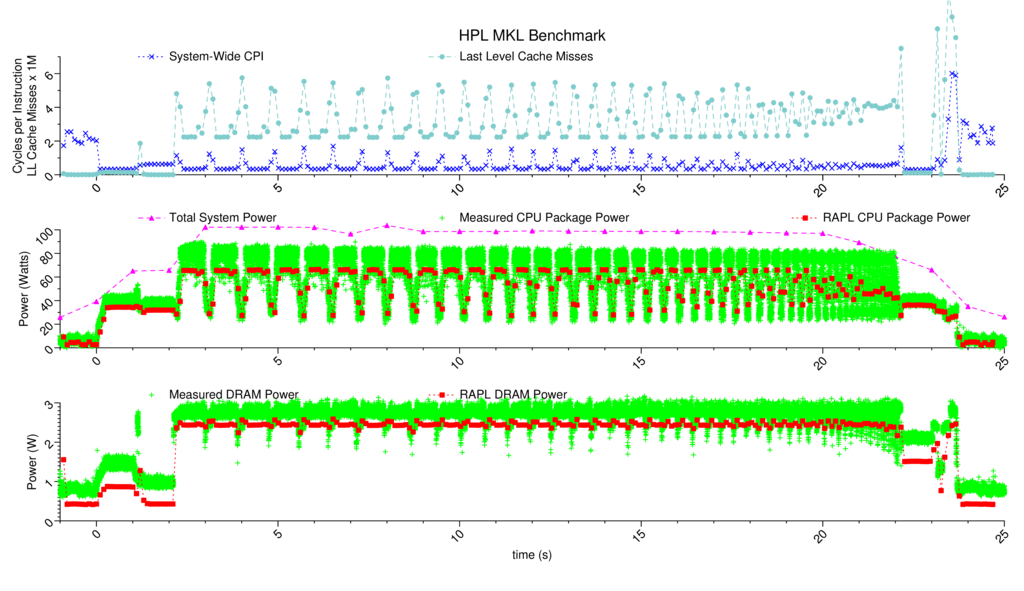Click red square marker beside RAPL CPU Package Power
The width and height of the screenshot is (1024, 591).
(x=805, y=217)
